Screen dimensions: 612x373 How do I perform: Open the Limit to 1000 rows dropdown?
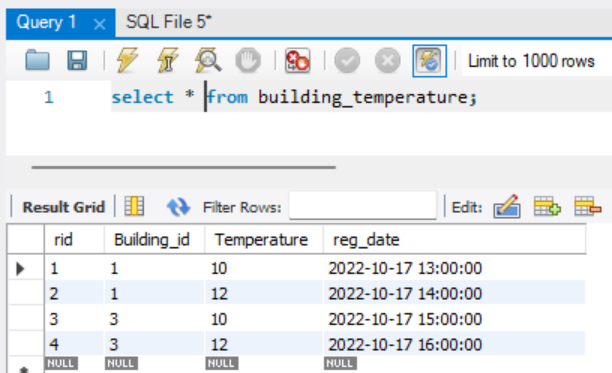[x=536, y=61]
